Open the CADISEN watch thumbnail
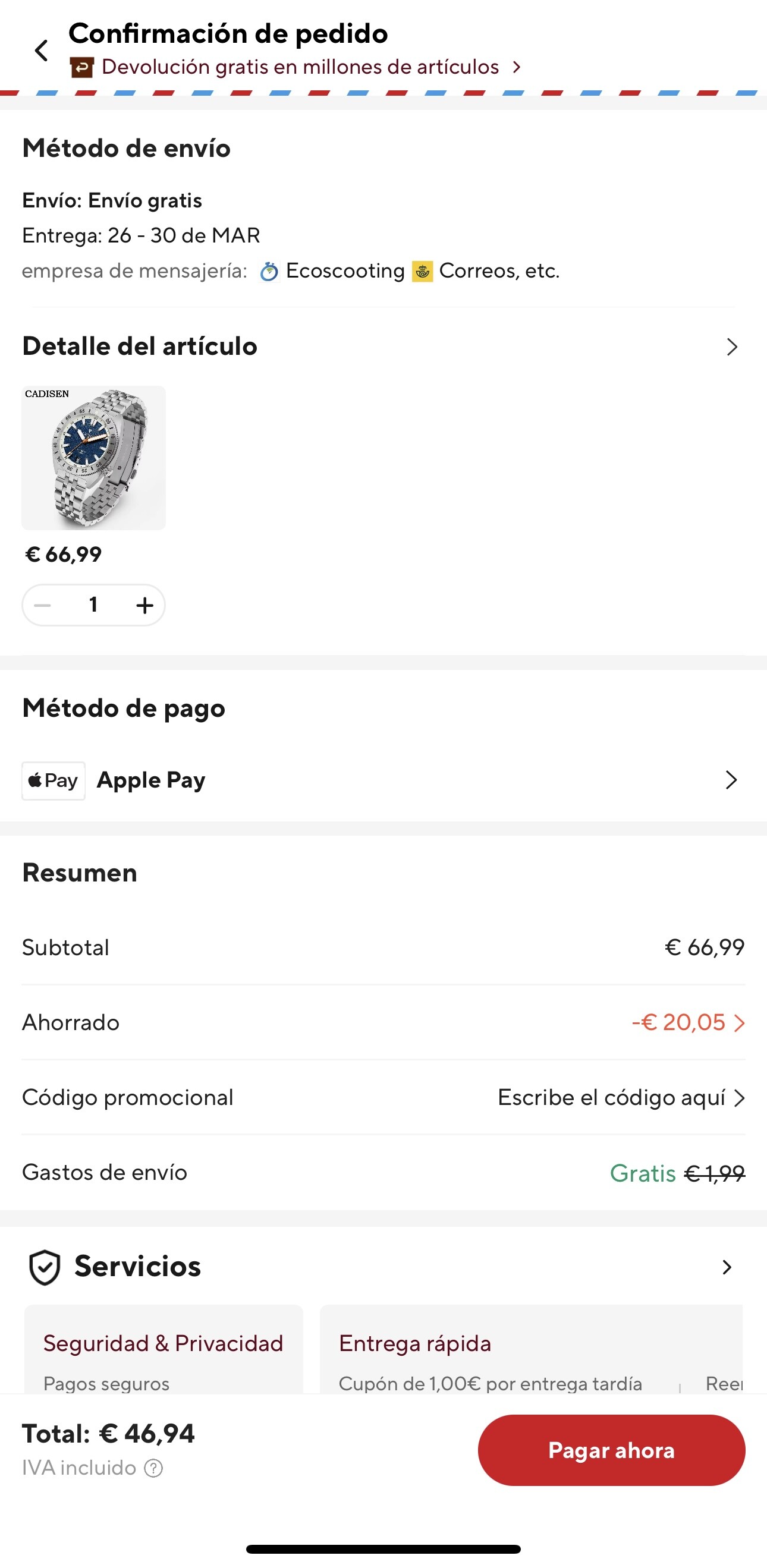The width and height of the screenshot is (767, 1568). click(x=94, y=458)
